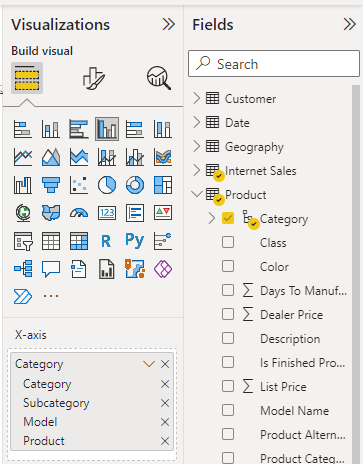The height and width of the screenshot is (464, 363).
Task: Check the Model Name field
Action: [x=228, y=410]
